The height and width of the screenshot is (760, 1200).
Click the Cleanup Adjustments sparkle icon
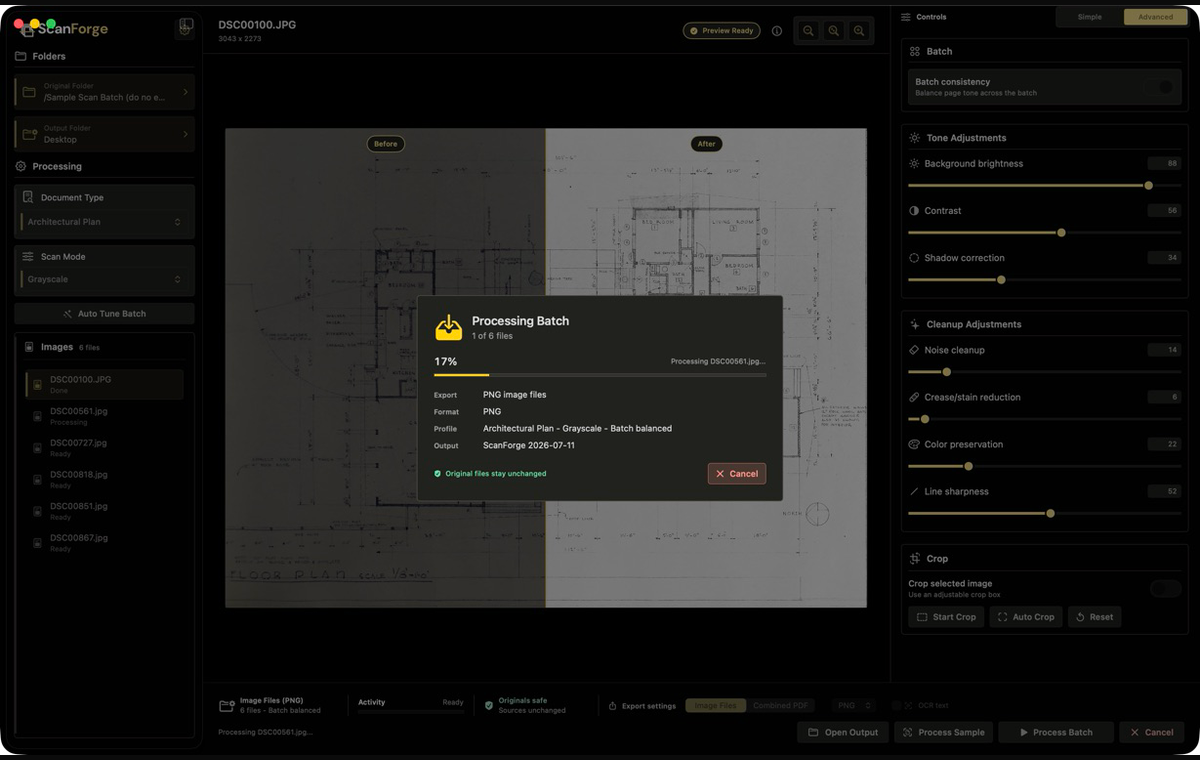pos(915,324)
